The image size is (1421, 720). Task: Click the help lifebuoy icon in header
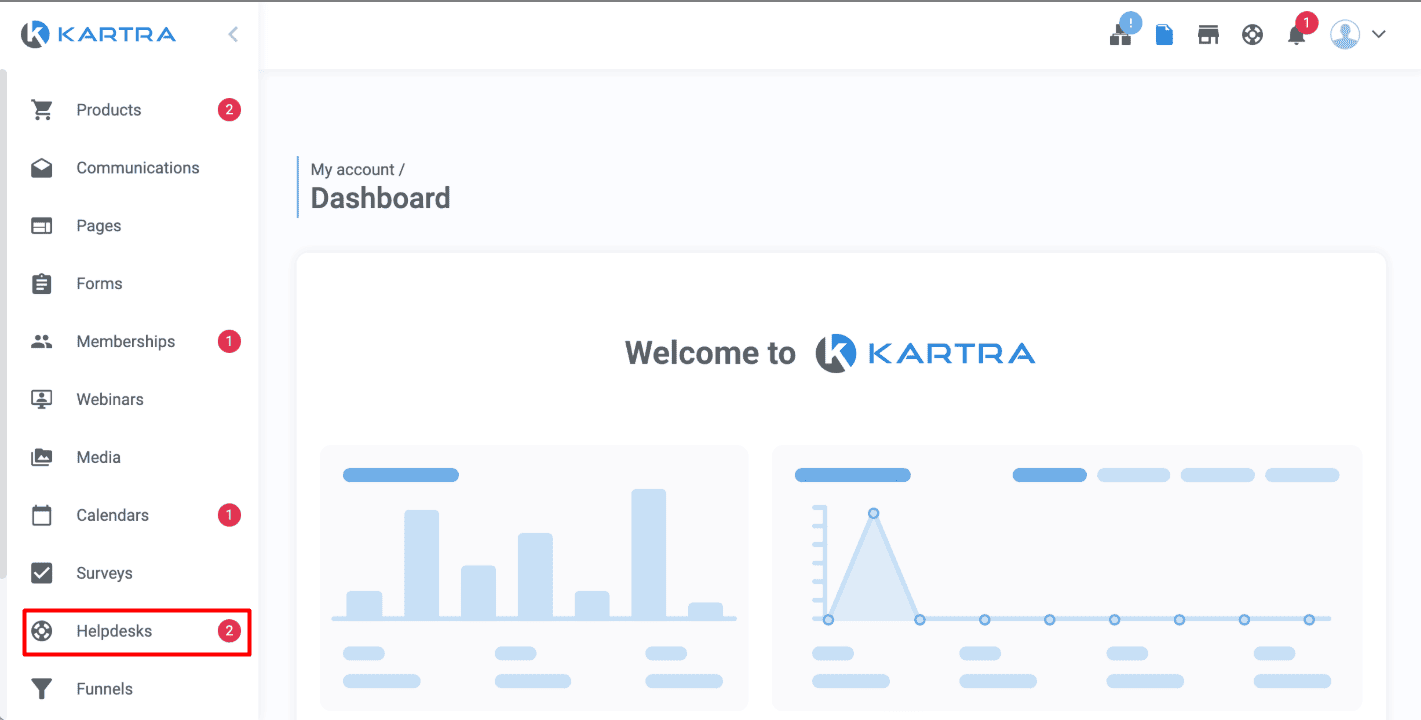(1252, 35)
